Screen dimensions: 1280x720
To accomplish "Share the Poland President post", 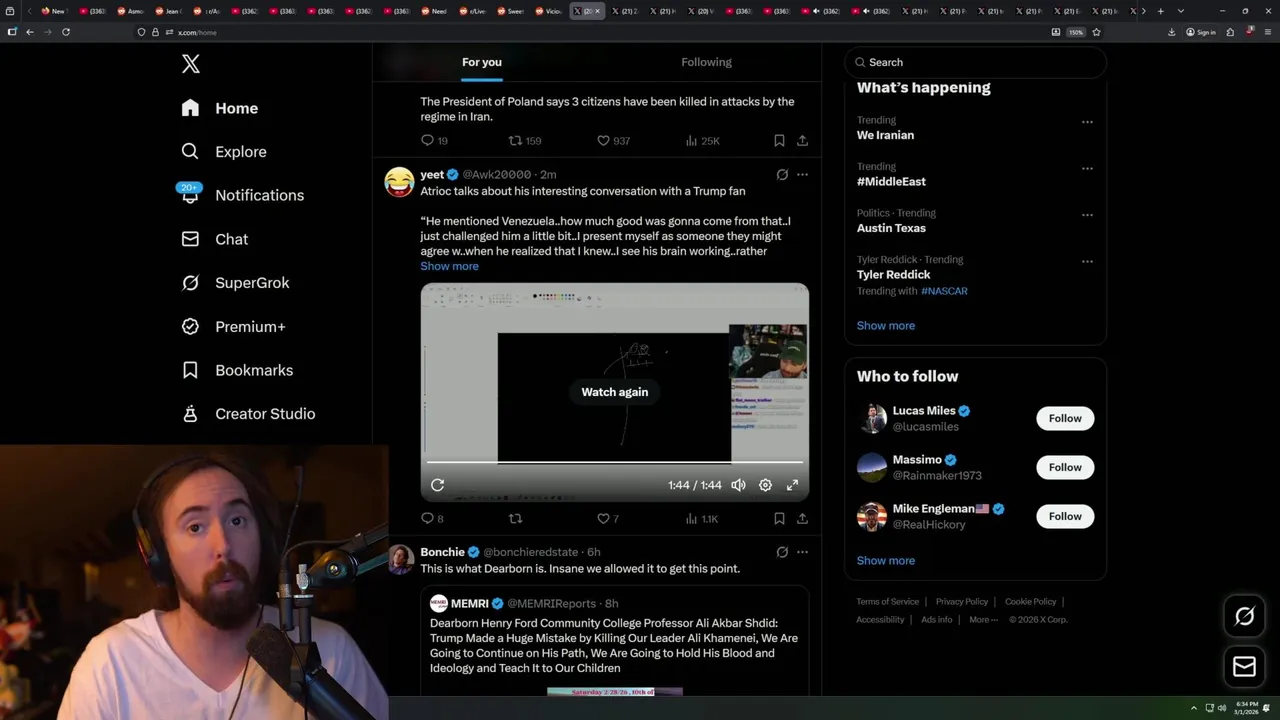I will click(802, 141).
